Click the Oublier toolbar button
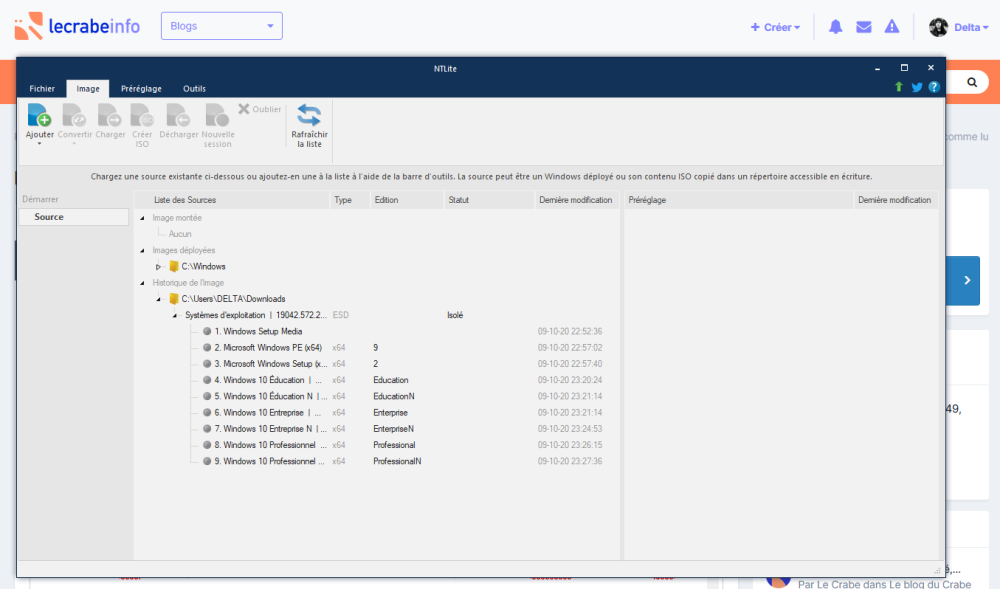 [259, 109]
